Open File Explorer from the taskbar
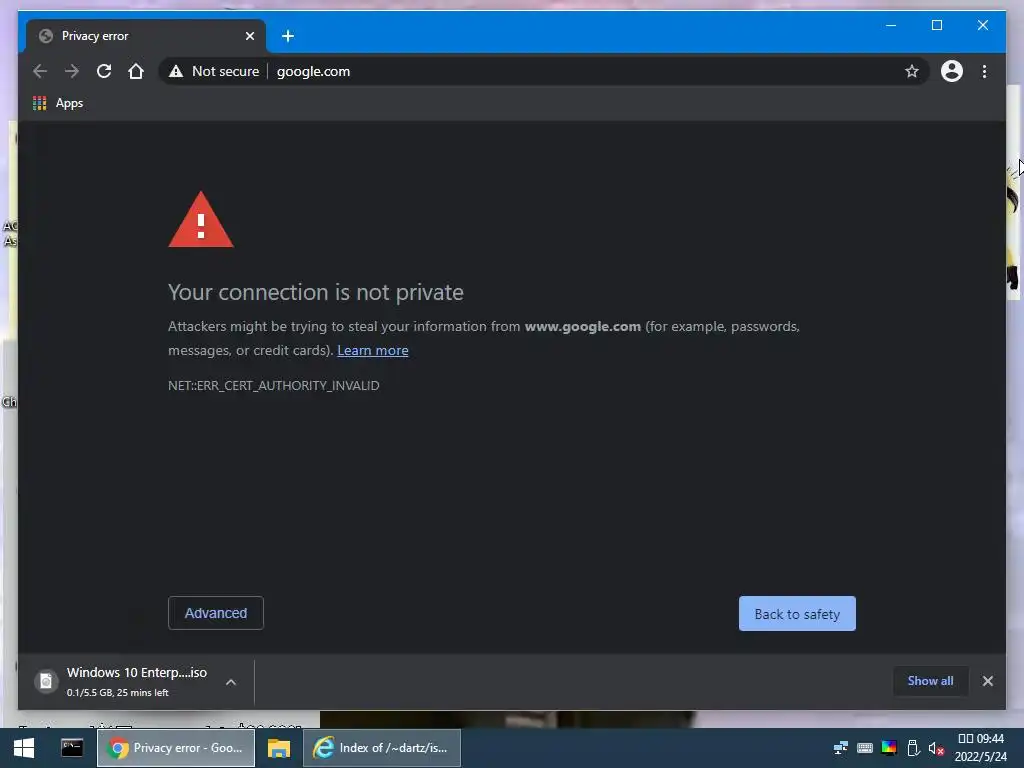Viewport: 1024px width, 768px height. point(279,748)
